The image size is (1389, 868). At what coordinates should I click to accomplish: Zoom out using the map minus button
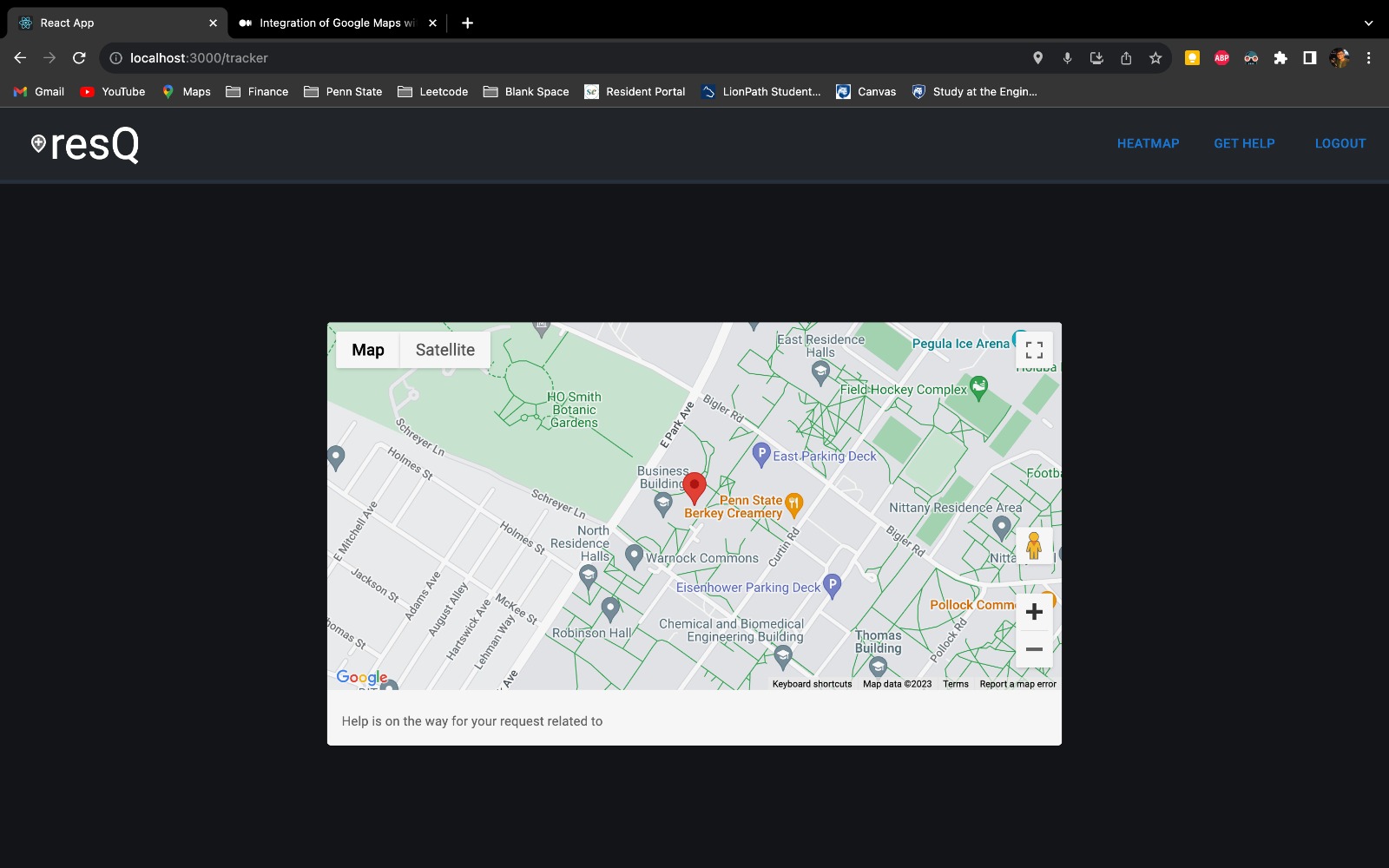1034,649
